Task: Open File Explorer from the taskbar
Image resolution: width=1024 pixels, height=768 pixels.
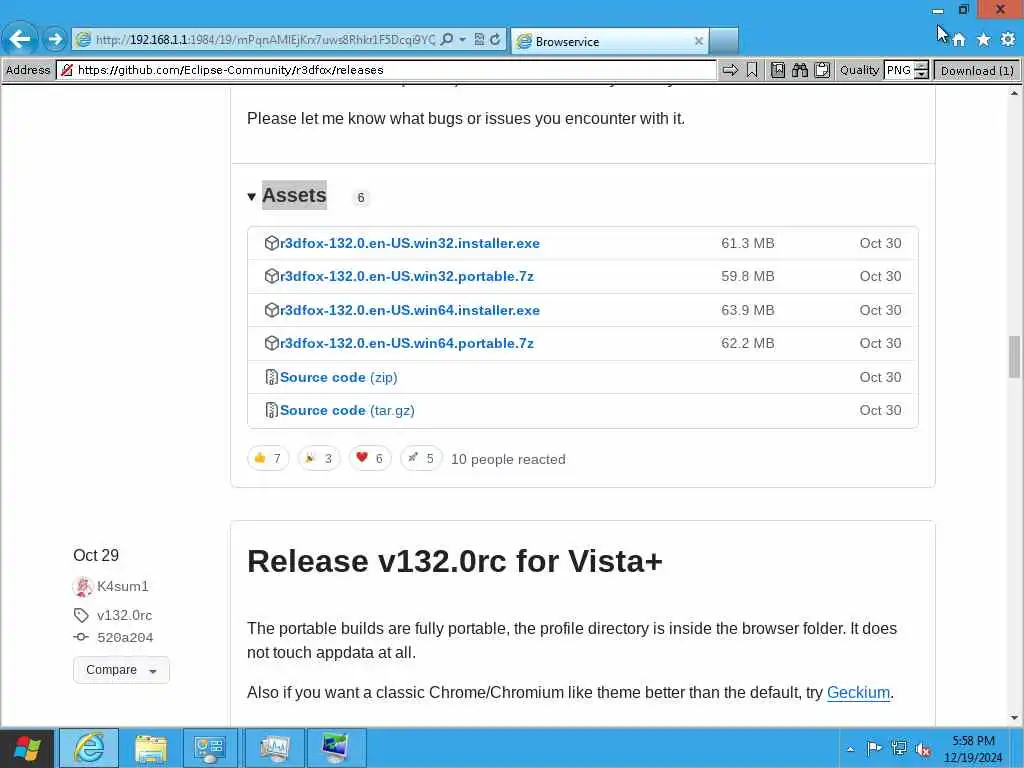Action: coord(151,748)
